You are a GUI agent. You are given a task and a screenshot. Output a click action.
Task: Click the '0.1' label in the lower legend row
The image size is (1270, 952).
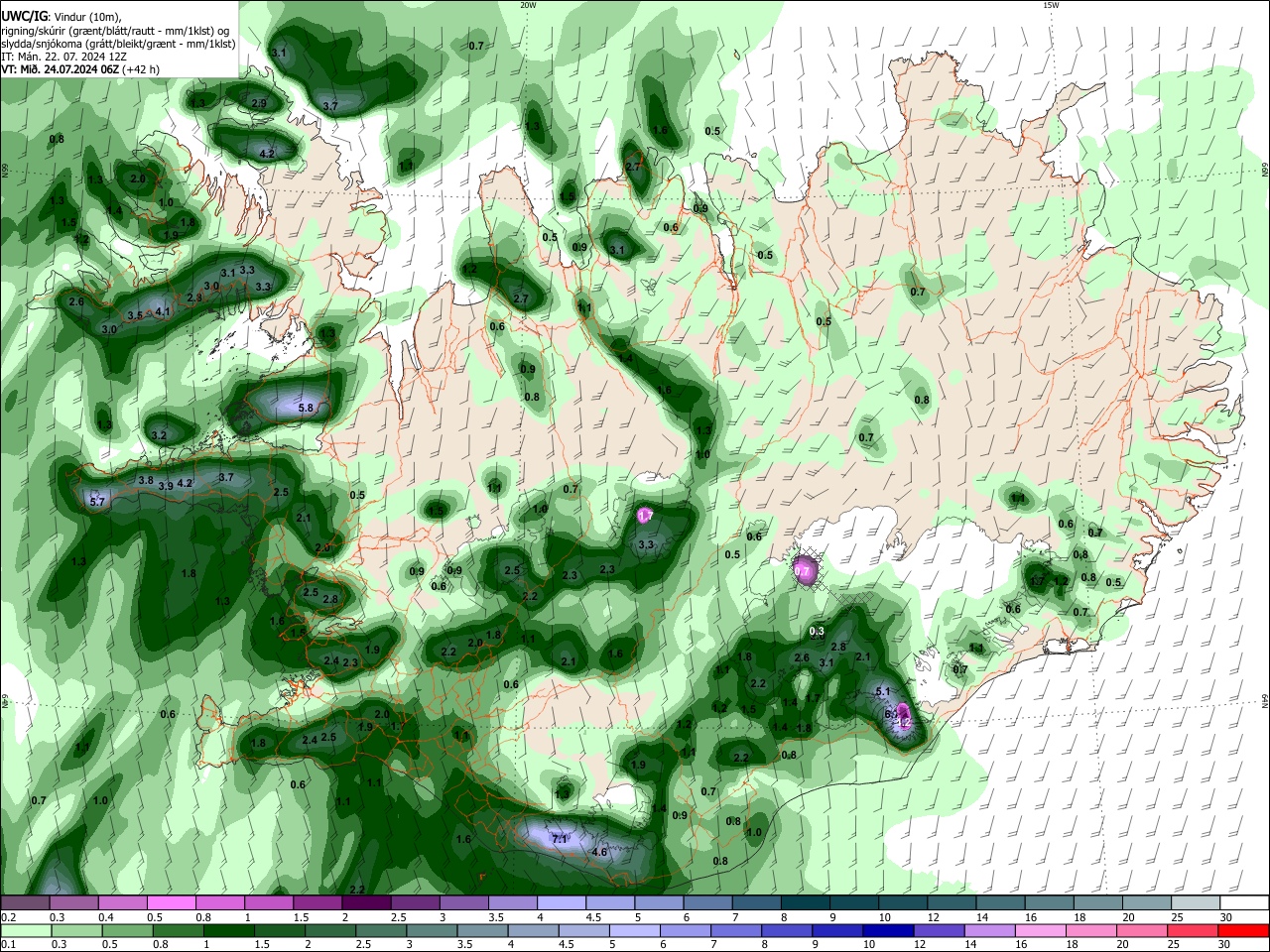pyautogui.click(x=8, y=945)
